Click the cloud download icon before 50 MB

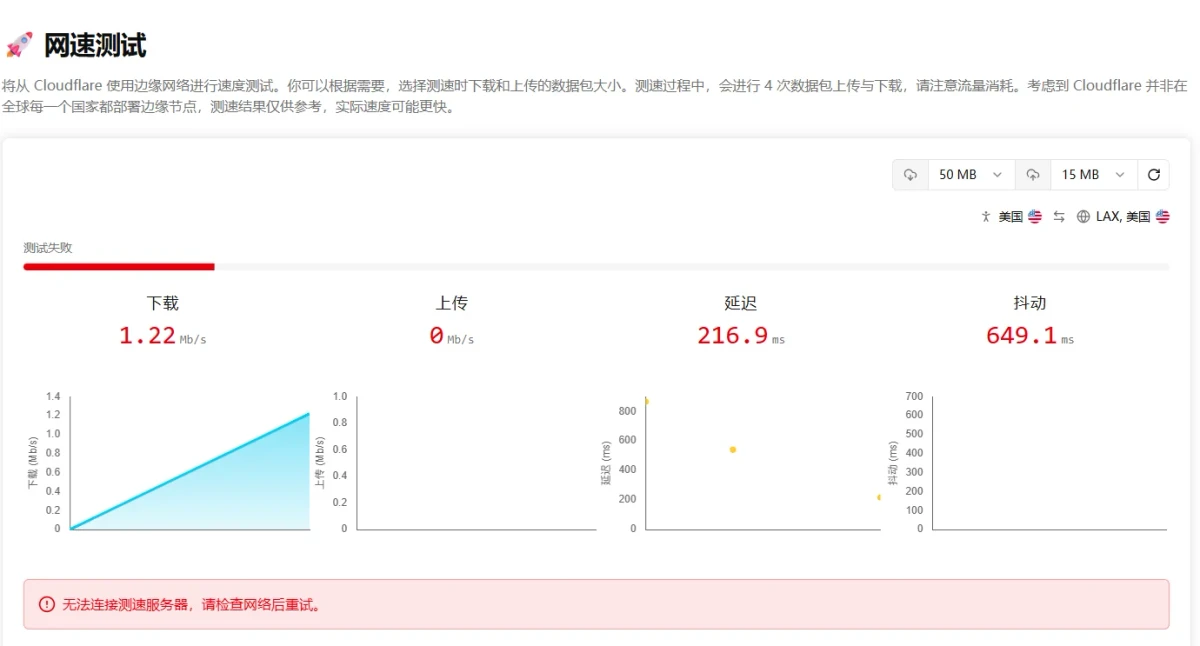pos(911,175)
